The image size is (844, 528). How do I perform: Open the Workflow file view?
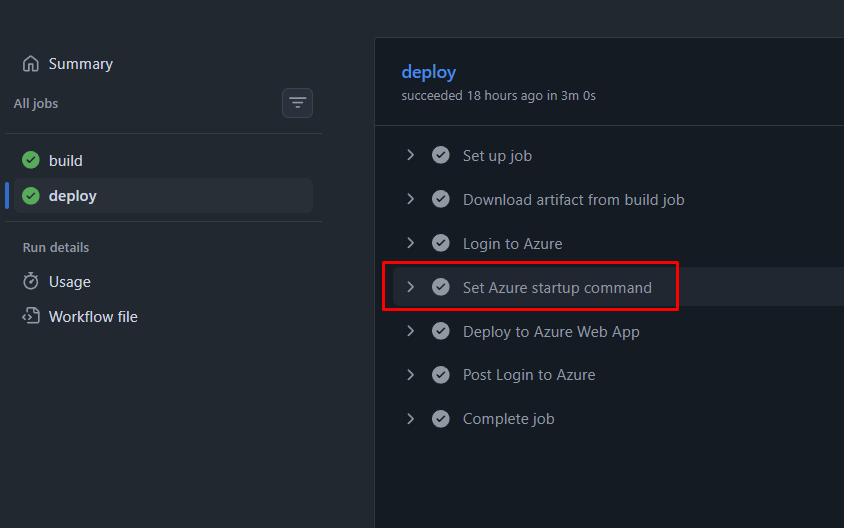click(93, 316)
